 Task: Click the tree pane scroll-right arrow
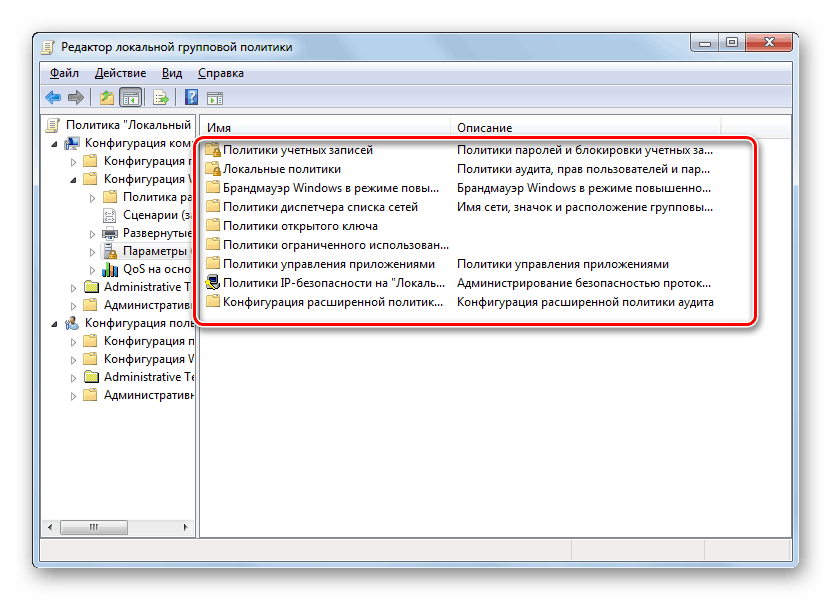(185, 527)
